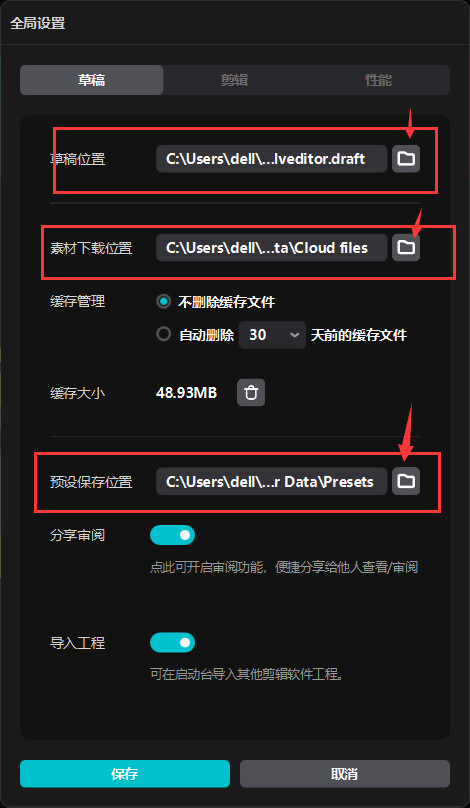Click the 草稿位置 path field
This screenshot has width=470, height=808.
click(x=272, y=159)
